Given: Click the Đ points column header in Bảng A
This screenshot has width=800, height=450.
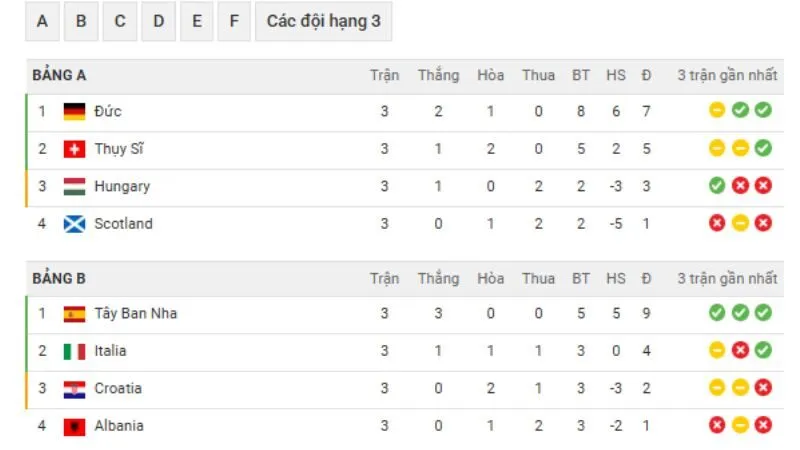Looking at the screenshot, I should coord(647,75).
